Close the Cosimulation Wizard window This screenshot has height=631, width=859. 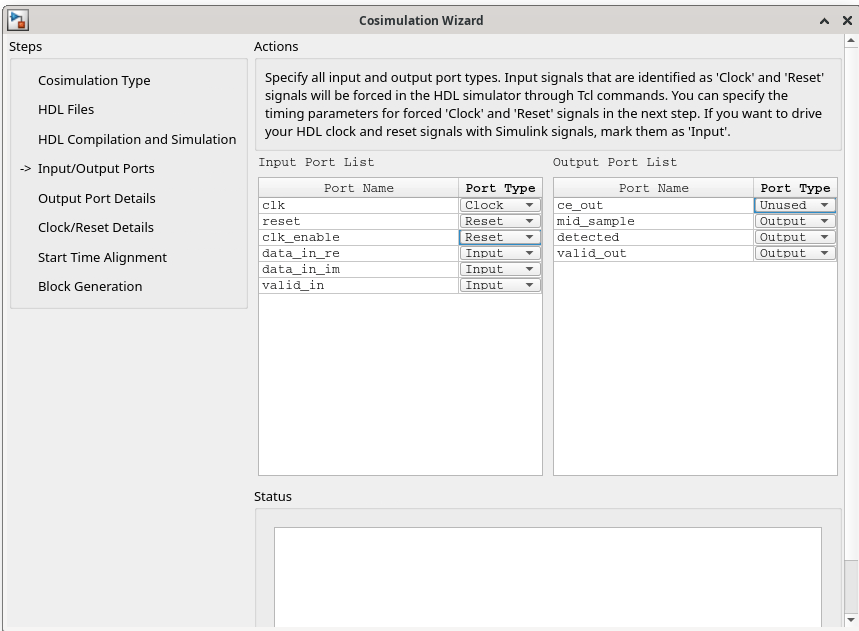point(847,21)
